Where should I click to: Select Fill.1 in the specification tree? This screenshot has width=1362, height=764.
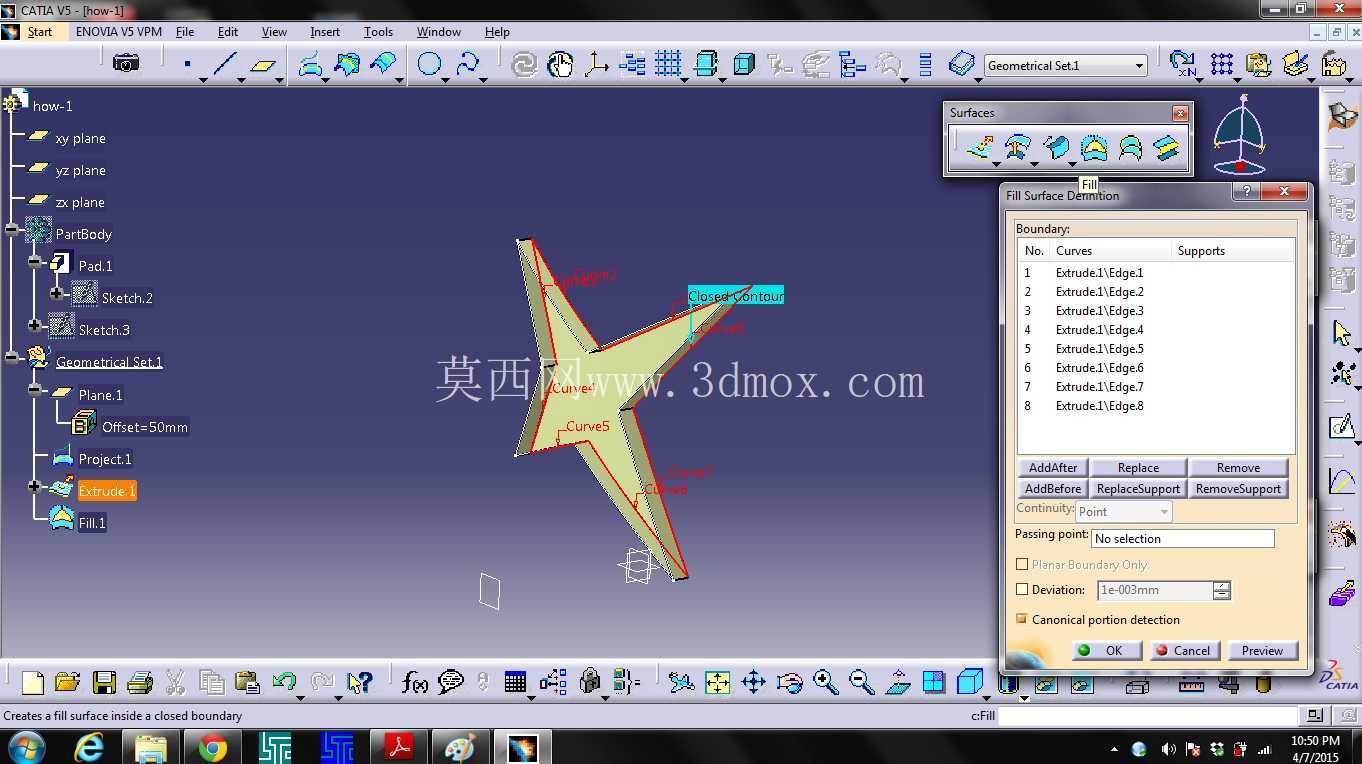click(x=92, y=523)
